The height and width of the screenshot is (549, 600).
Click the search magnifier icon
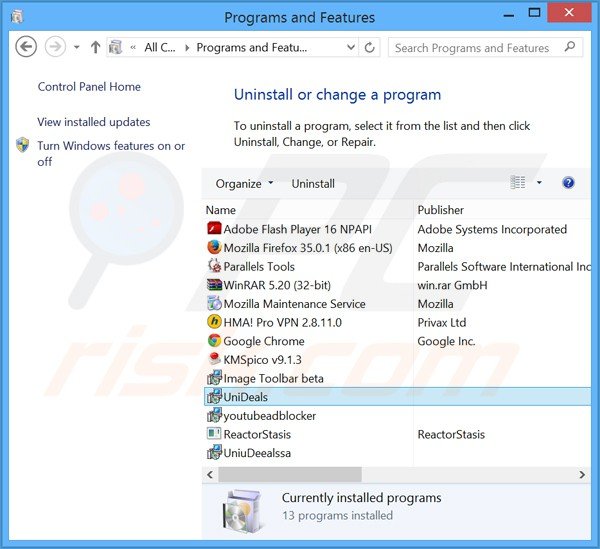click(570, 47)
